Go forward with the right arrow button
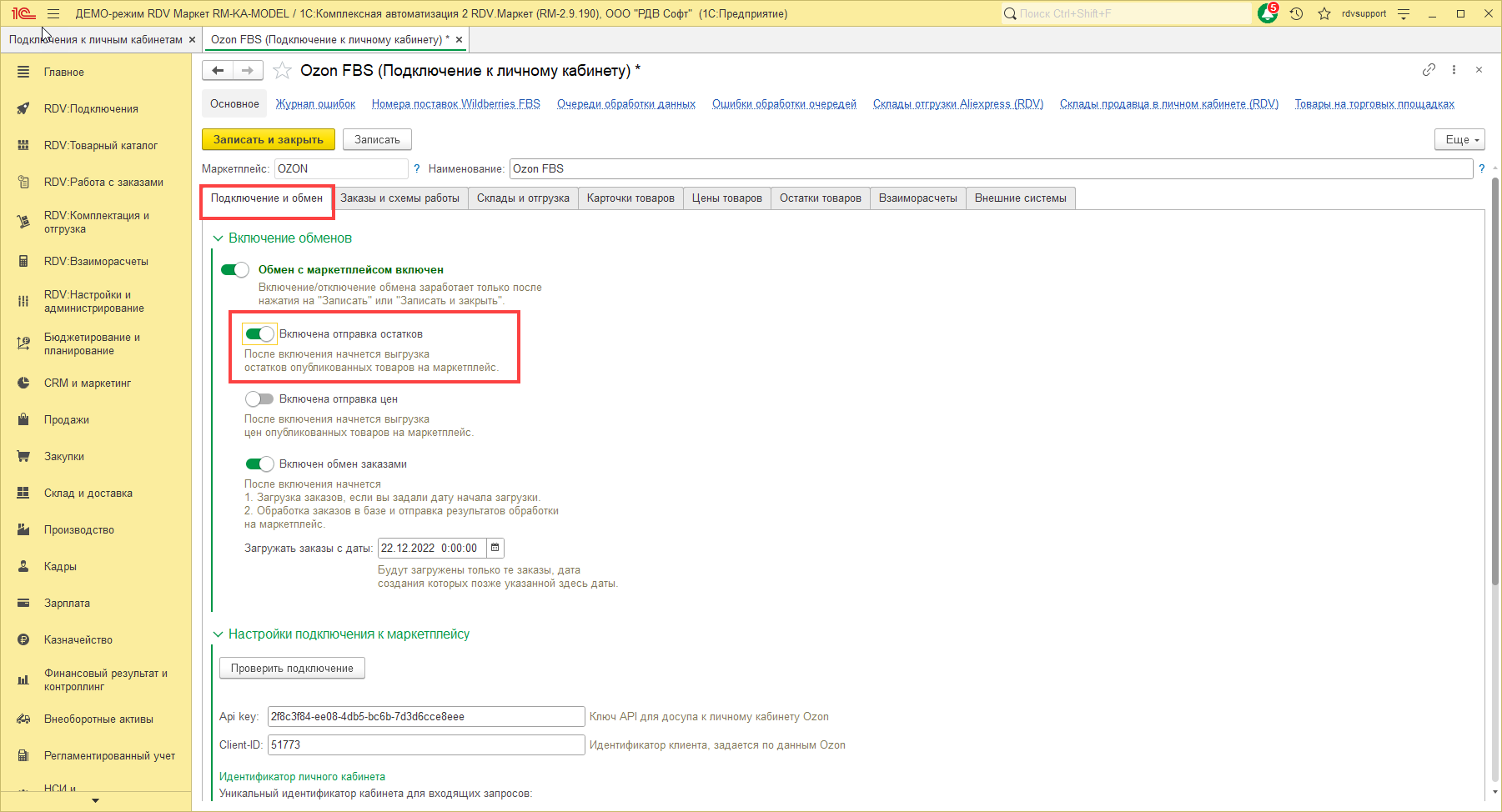1502x812 pixels. point(248,71)
